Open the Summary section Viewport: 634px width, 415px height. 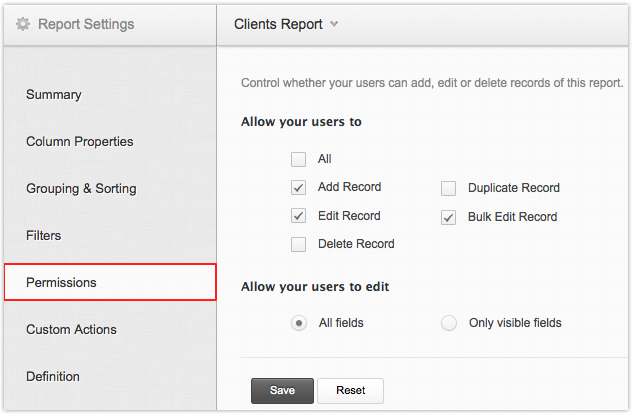(x=54, y=95)
